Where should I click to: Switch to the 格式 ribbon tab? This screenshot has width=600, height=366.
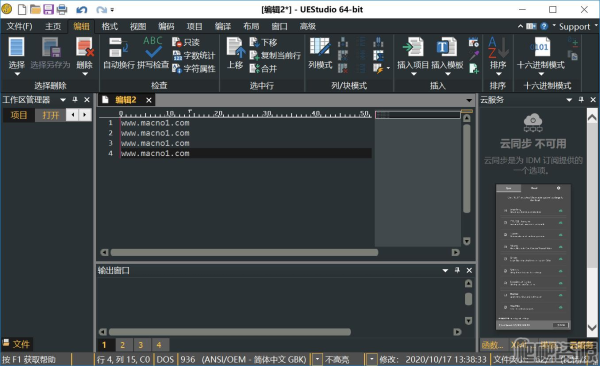coord(109,26)
